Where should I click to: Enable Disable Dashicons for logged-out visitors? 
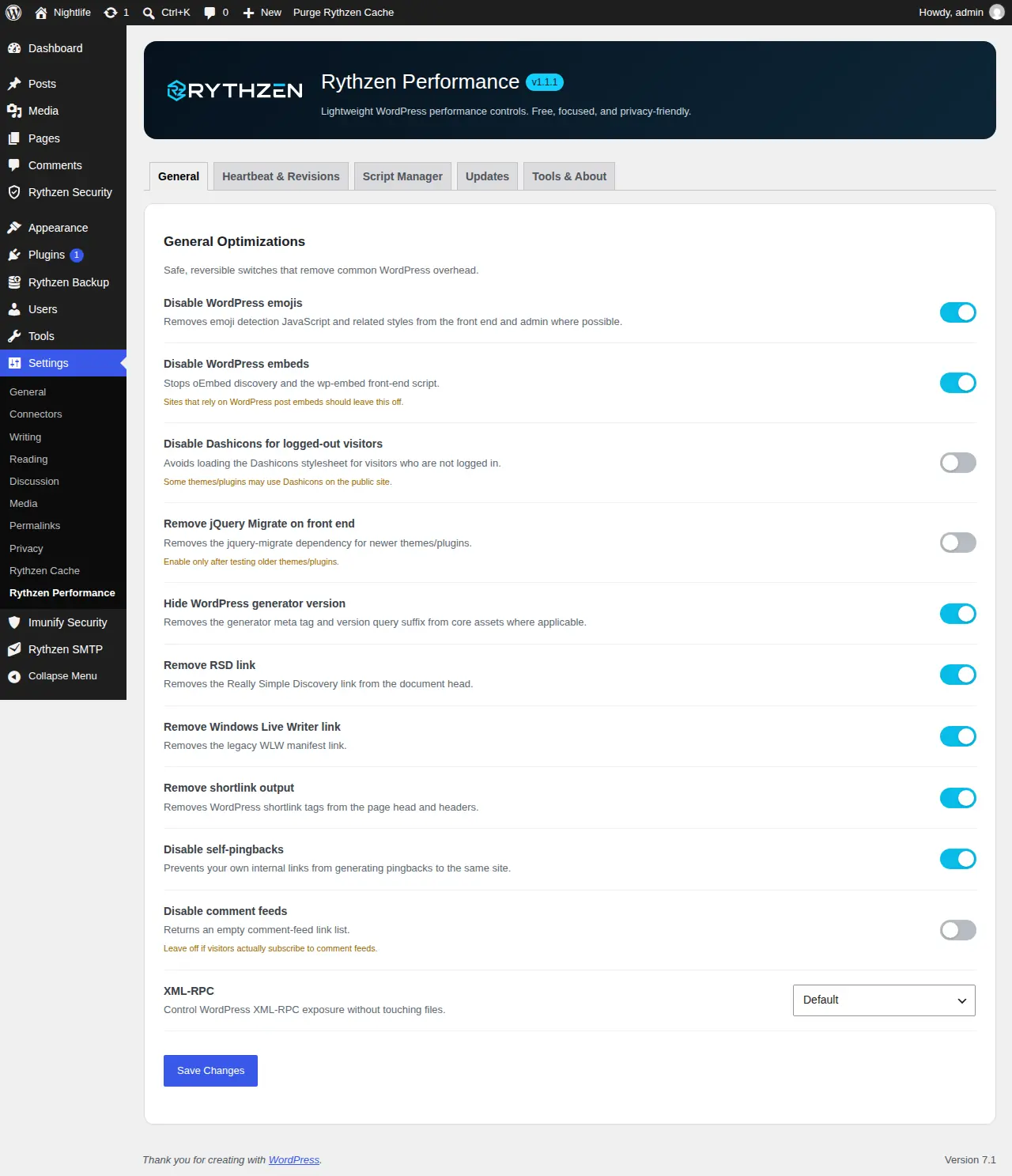point(957,463)
